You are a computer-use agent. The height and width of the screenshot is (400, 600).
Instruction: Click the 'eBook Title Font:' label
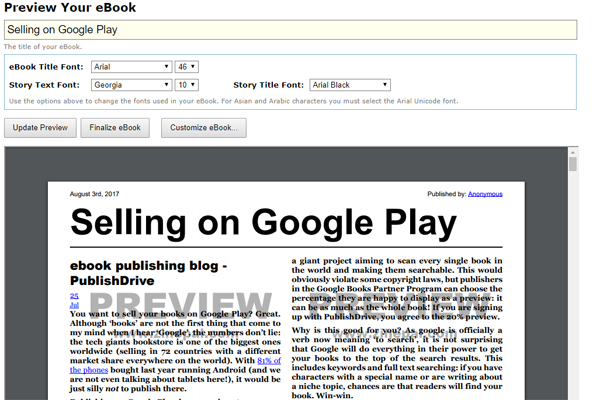[x=46, y=67]
